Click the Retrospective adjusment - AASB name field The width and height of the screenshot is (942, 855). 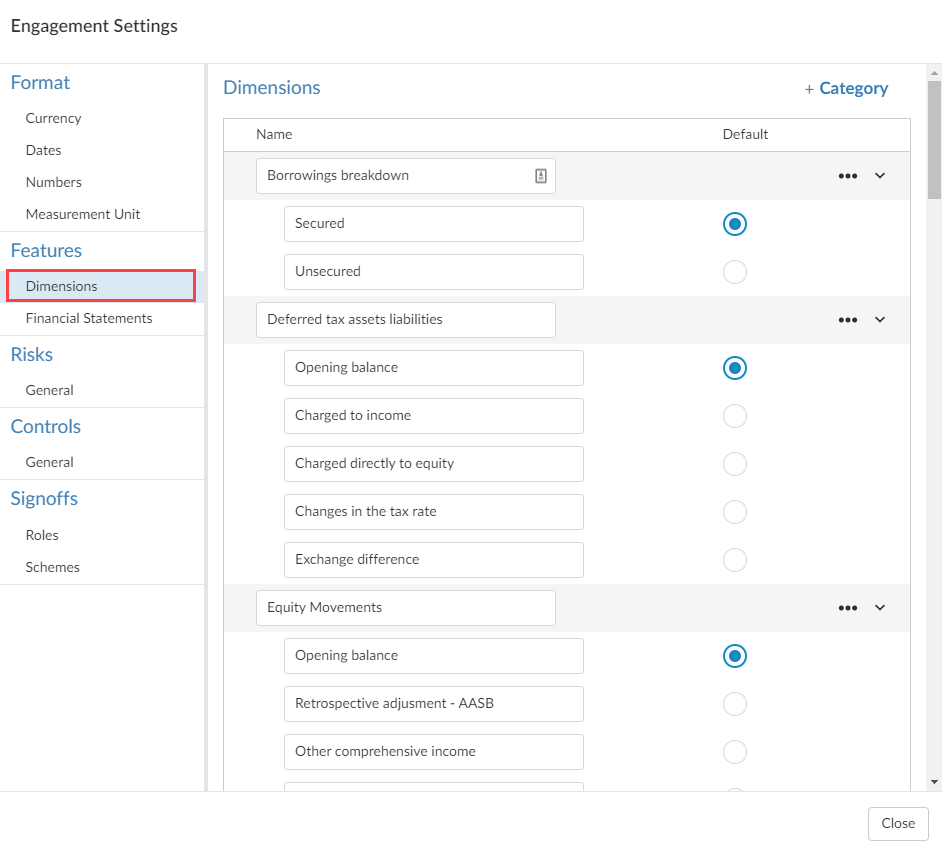(x=433, y=704)
